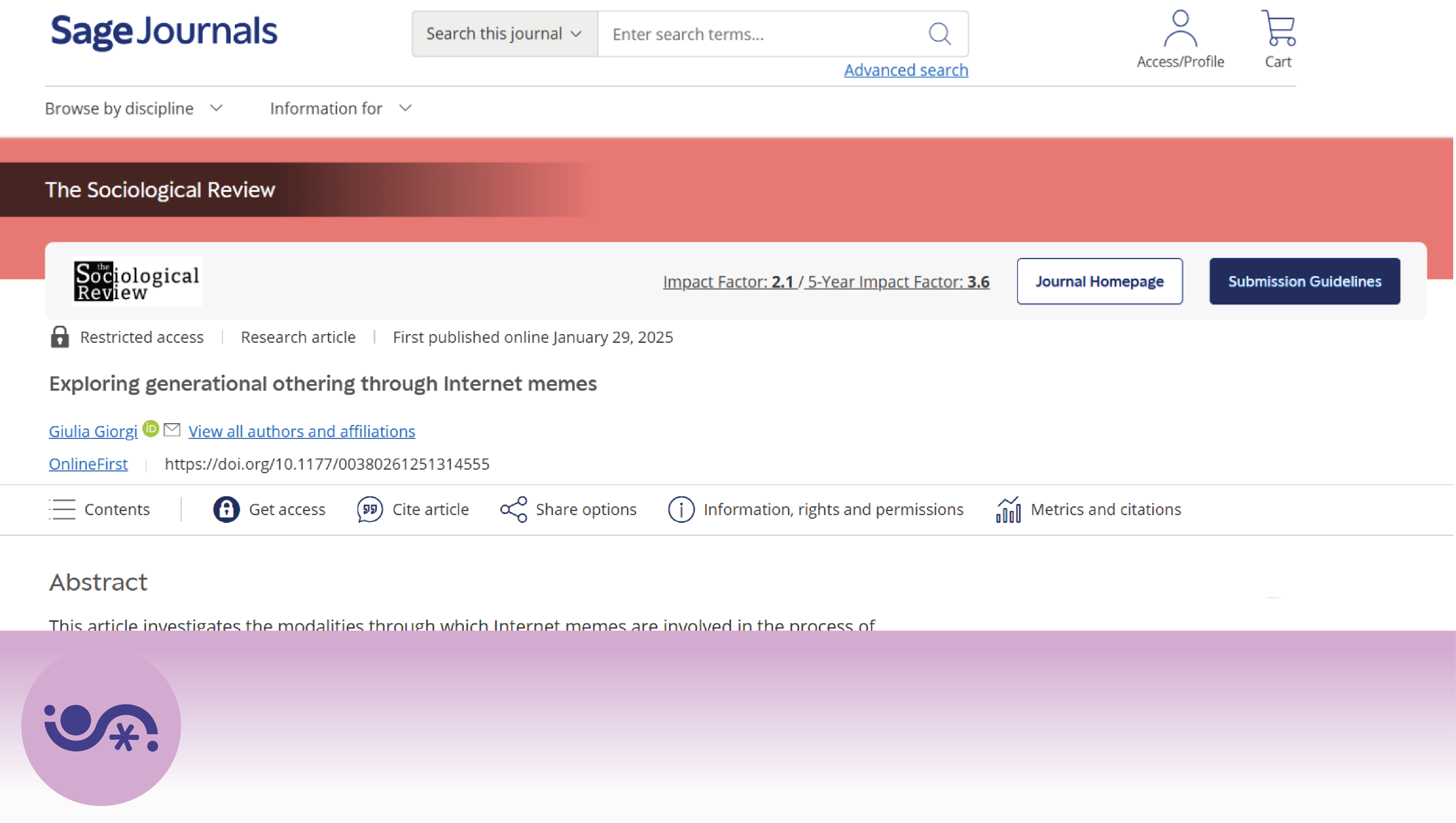1456x823 pixels.
Task: Expand the Information for menu
Action: click(341, 109)
